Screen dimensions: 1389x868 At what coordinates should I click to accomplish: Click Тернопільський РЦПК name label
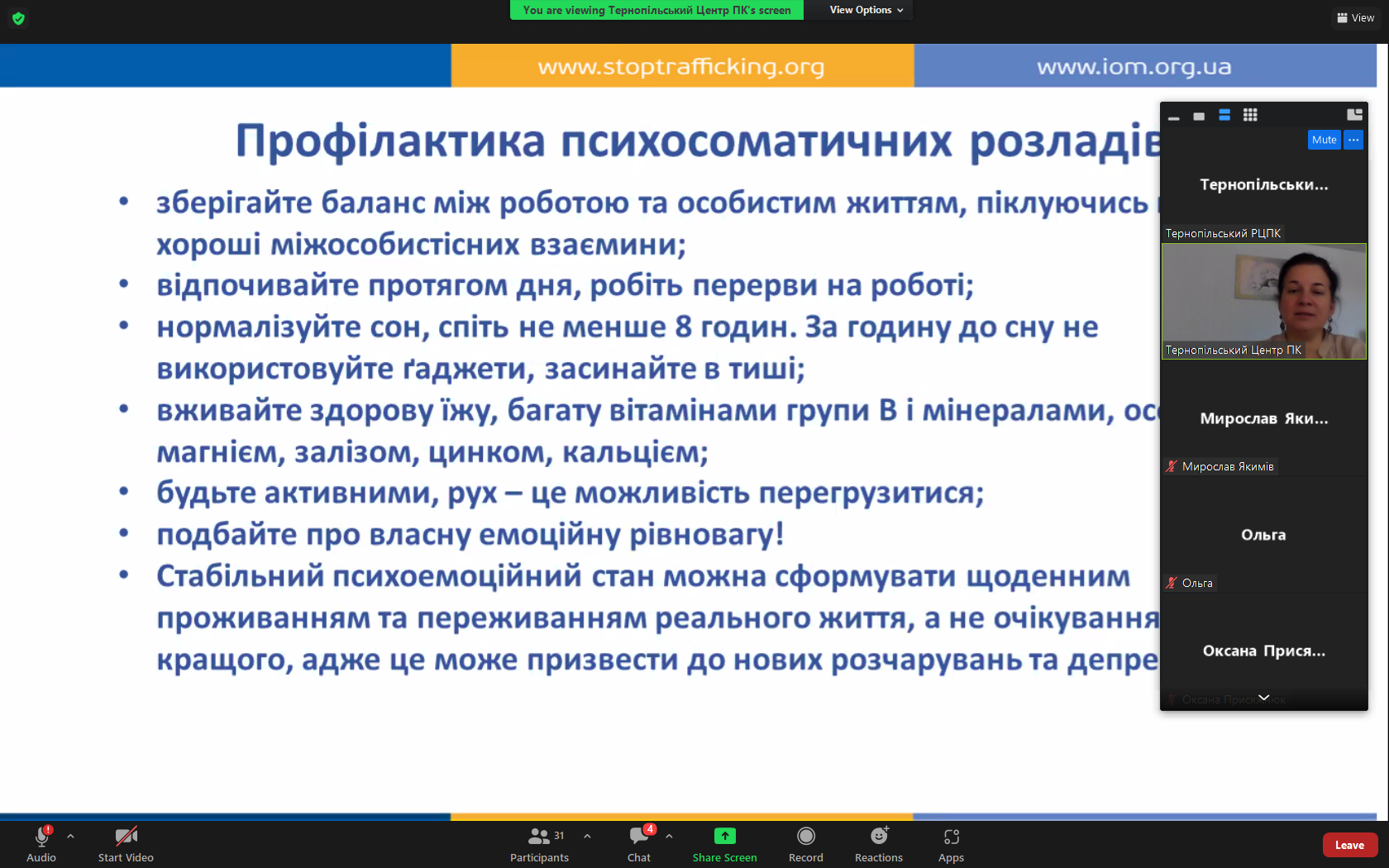(1223, 233)
